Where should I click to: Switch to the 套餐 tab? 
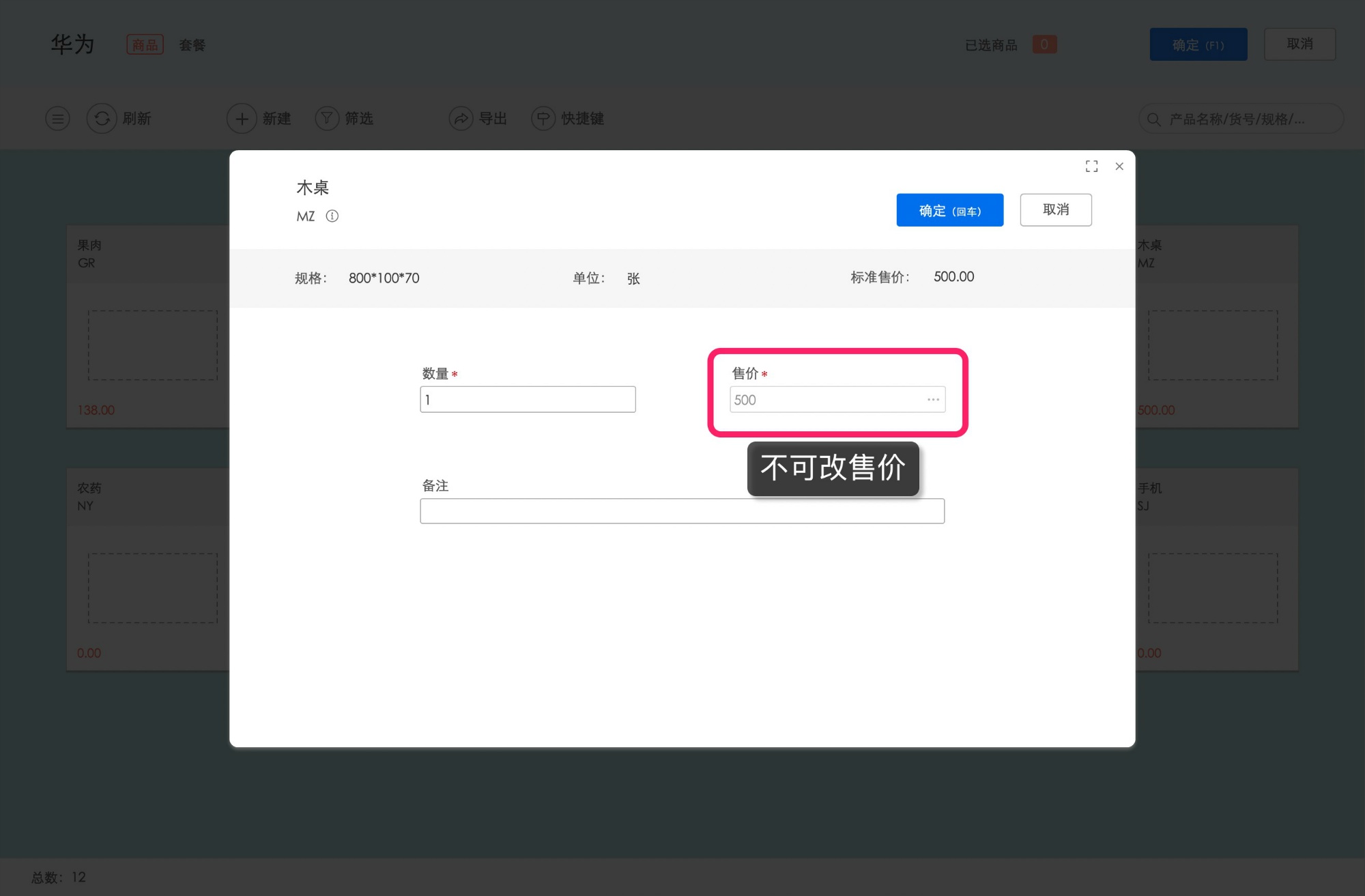point(192,44)
